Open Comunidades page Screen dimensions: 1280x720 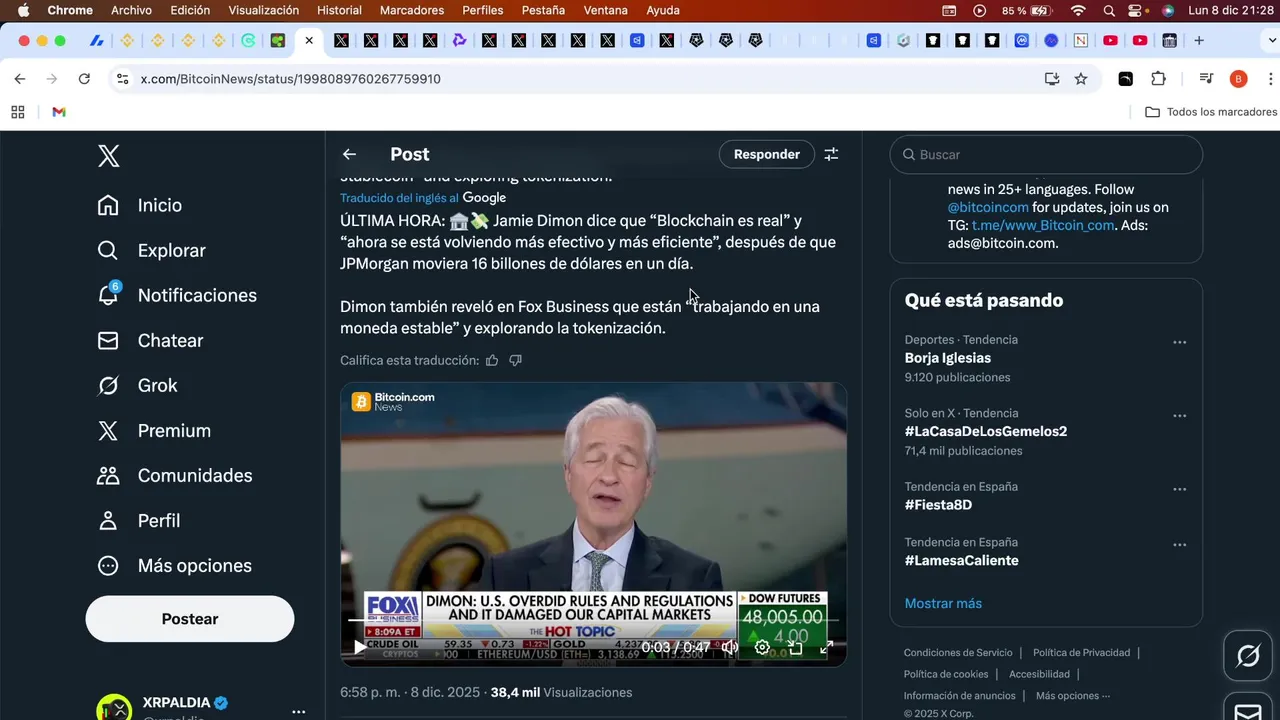[x=175, y=475]
